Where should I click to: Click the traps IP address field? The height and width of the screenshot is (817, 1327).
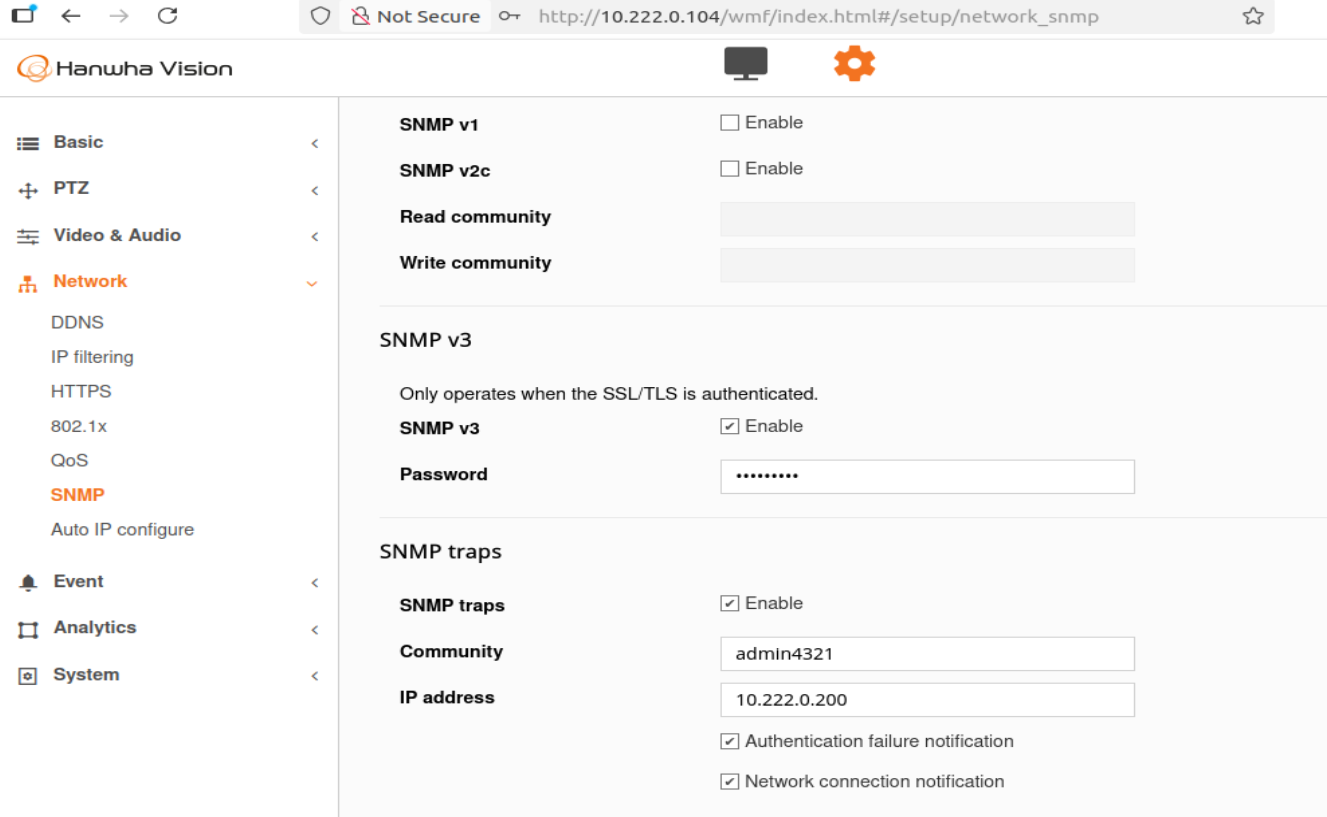click(927, 700)
